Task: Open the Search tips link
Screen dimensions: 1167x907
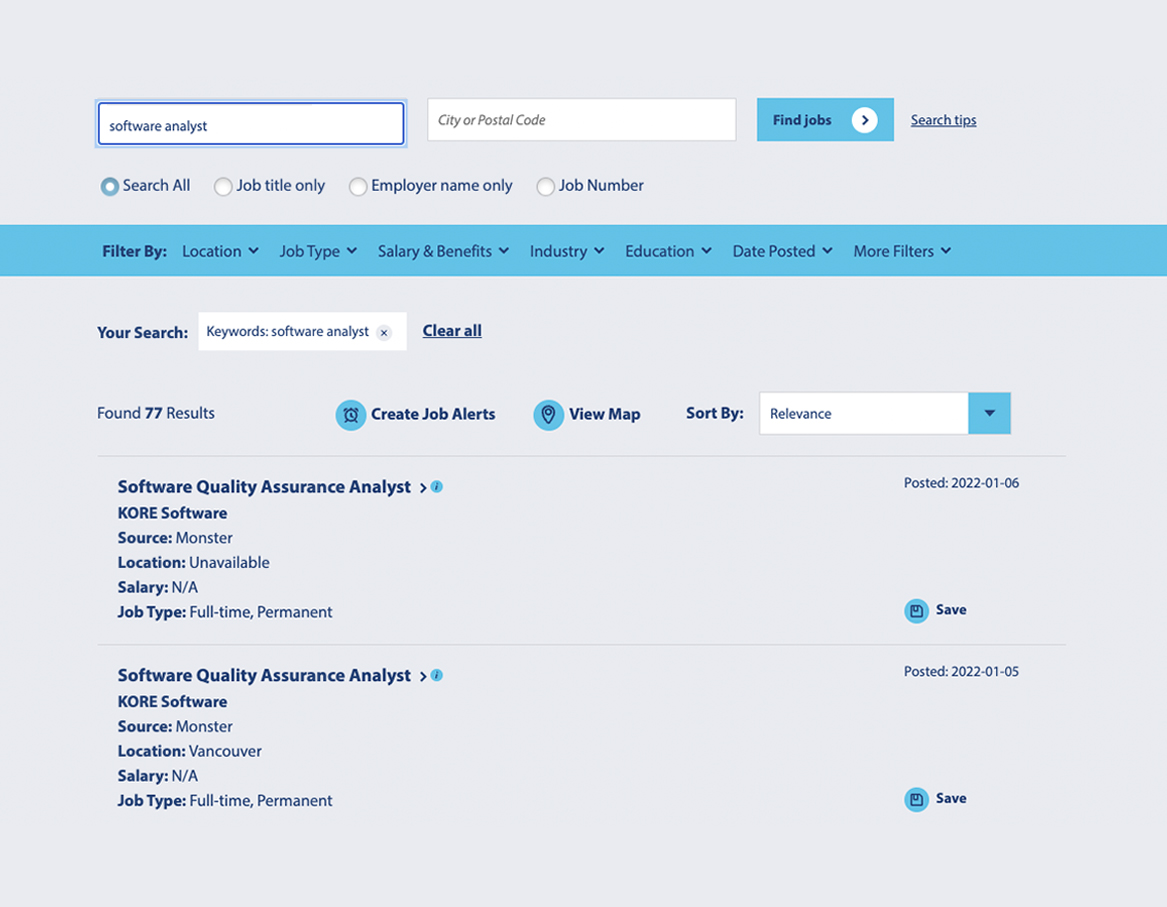Action: pos(943,119)
